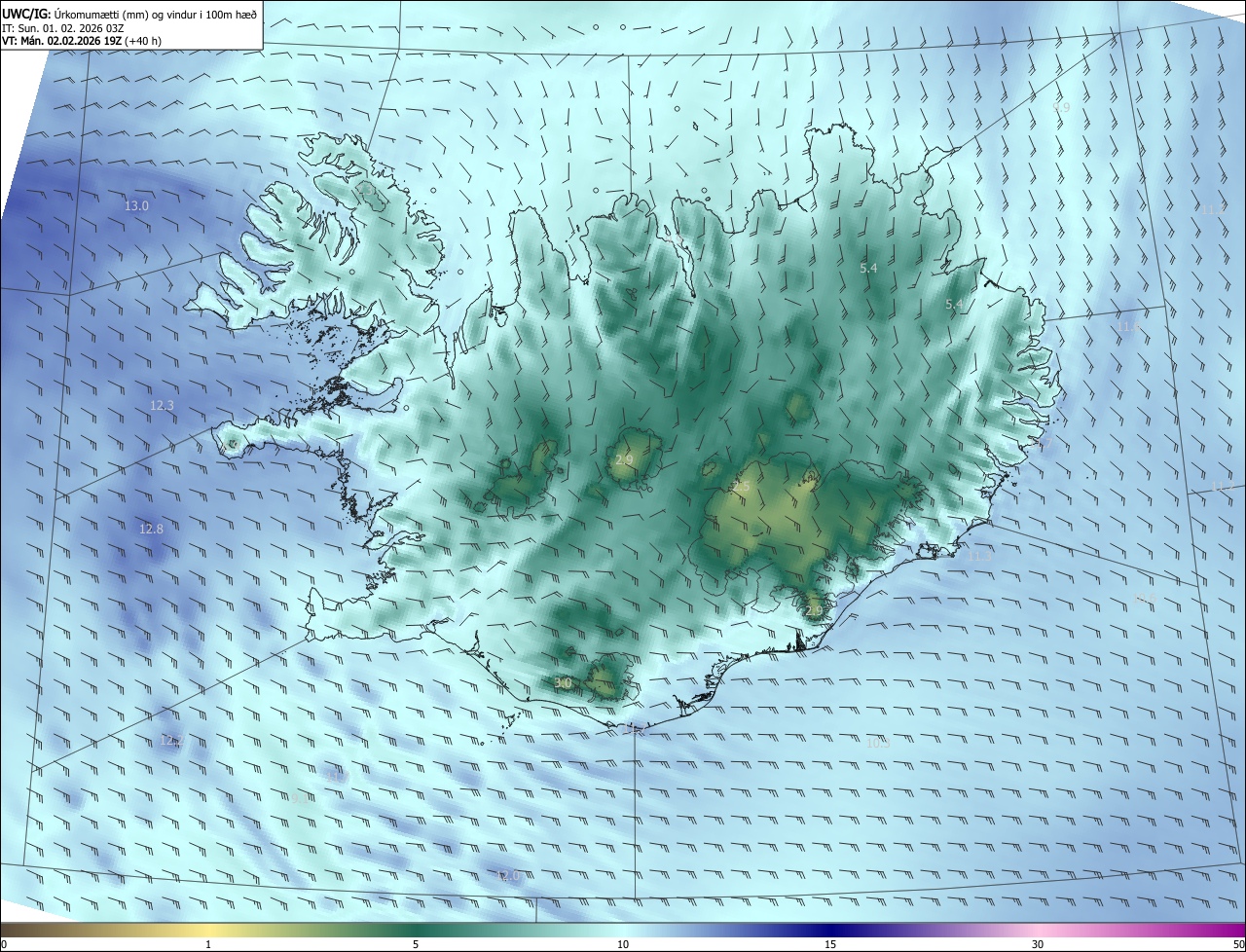The width and height of the screenshot is (1246, 952).
Task: Select the 'IT: Sun. 01. 02. 2026 03Z' line
Action: (x=62, y=28)
